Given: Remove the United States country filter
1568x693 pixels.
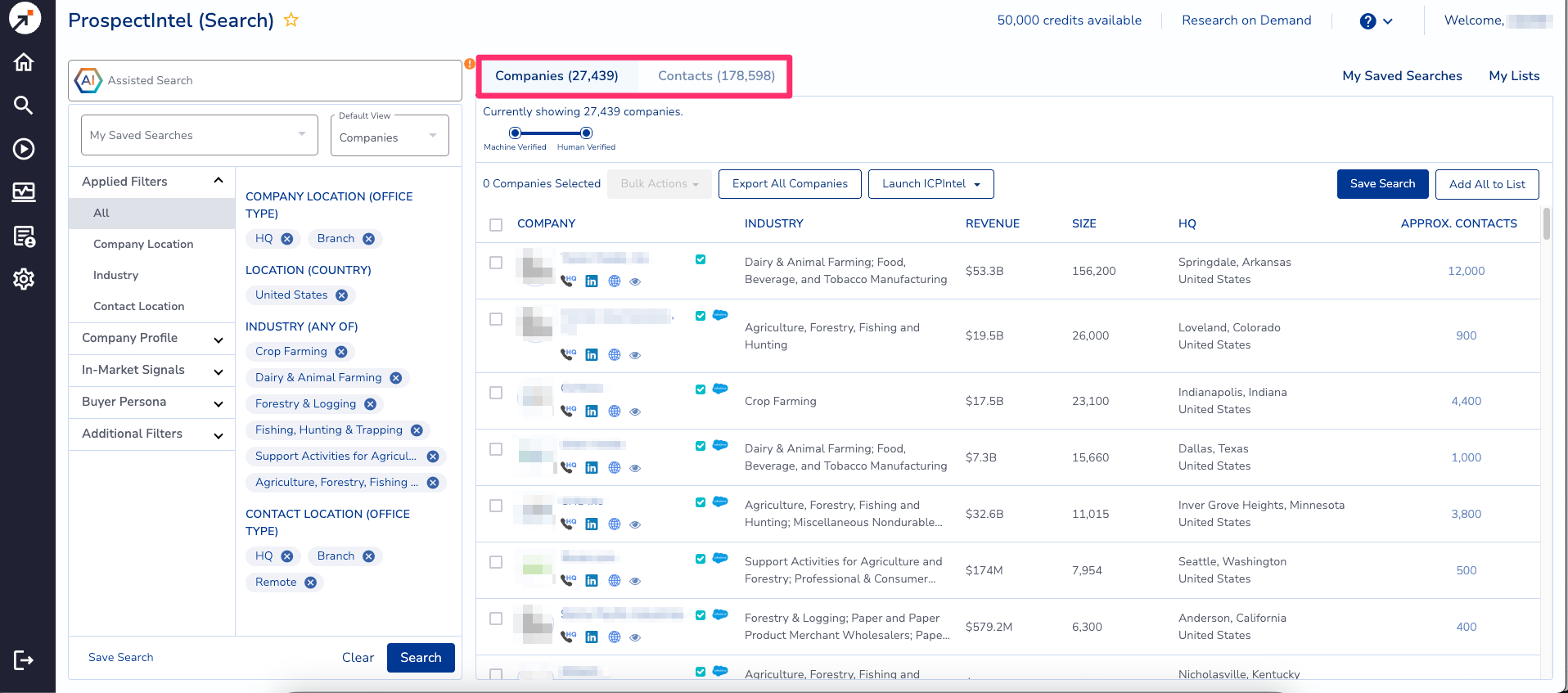Looking at the screenshot, I should click(342, 295).
